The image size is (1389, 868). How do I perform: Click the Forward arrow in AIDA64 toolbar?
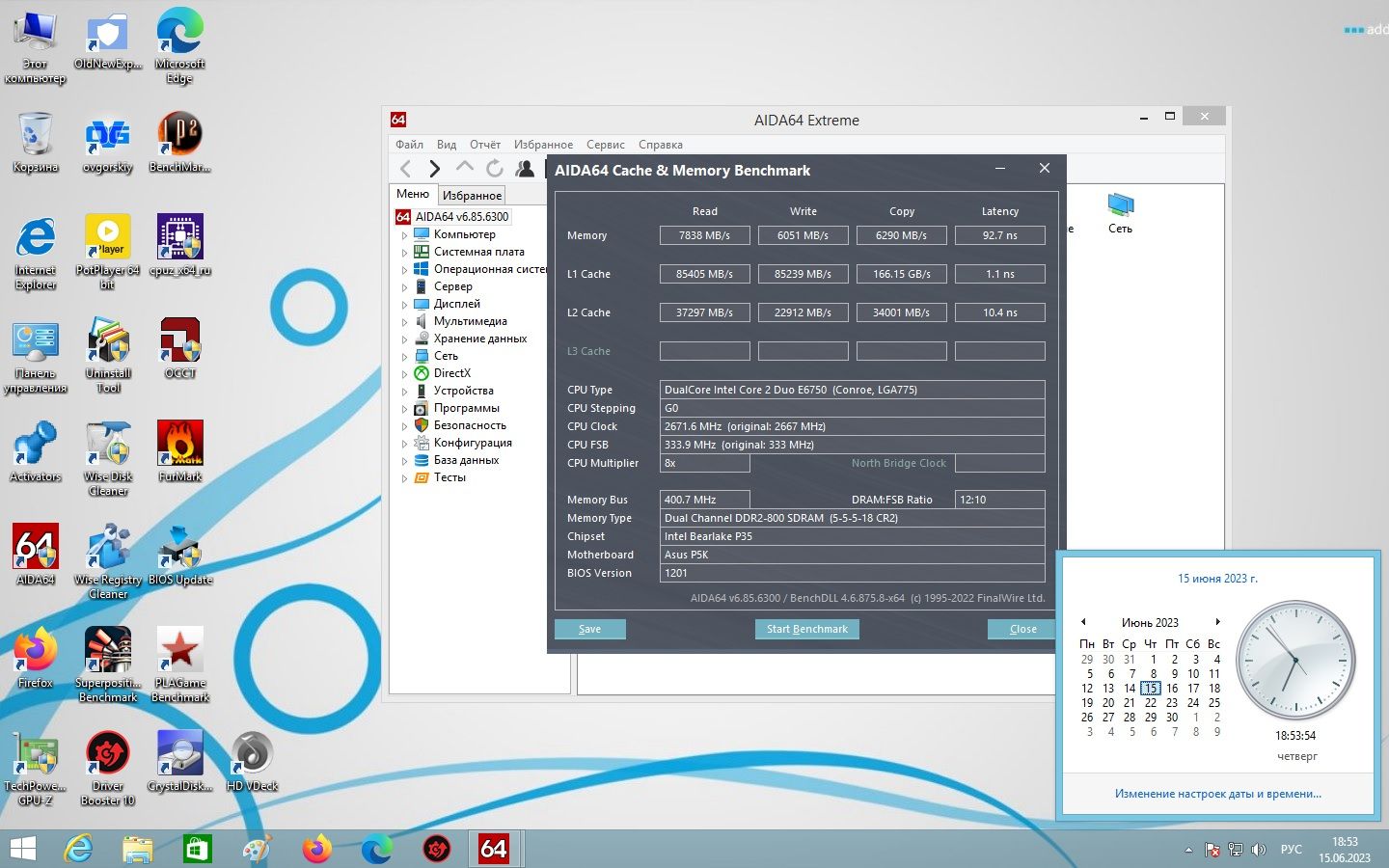click(x=434, y=169)
